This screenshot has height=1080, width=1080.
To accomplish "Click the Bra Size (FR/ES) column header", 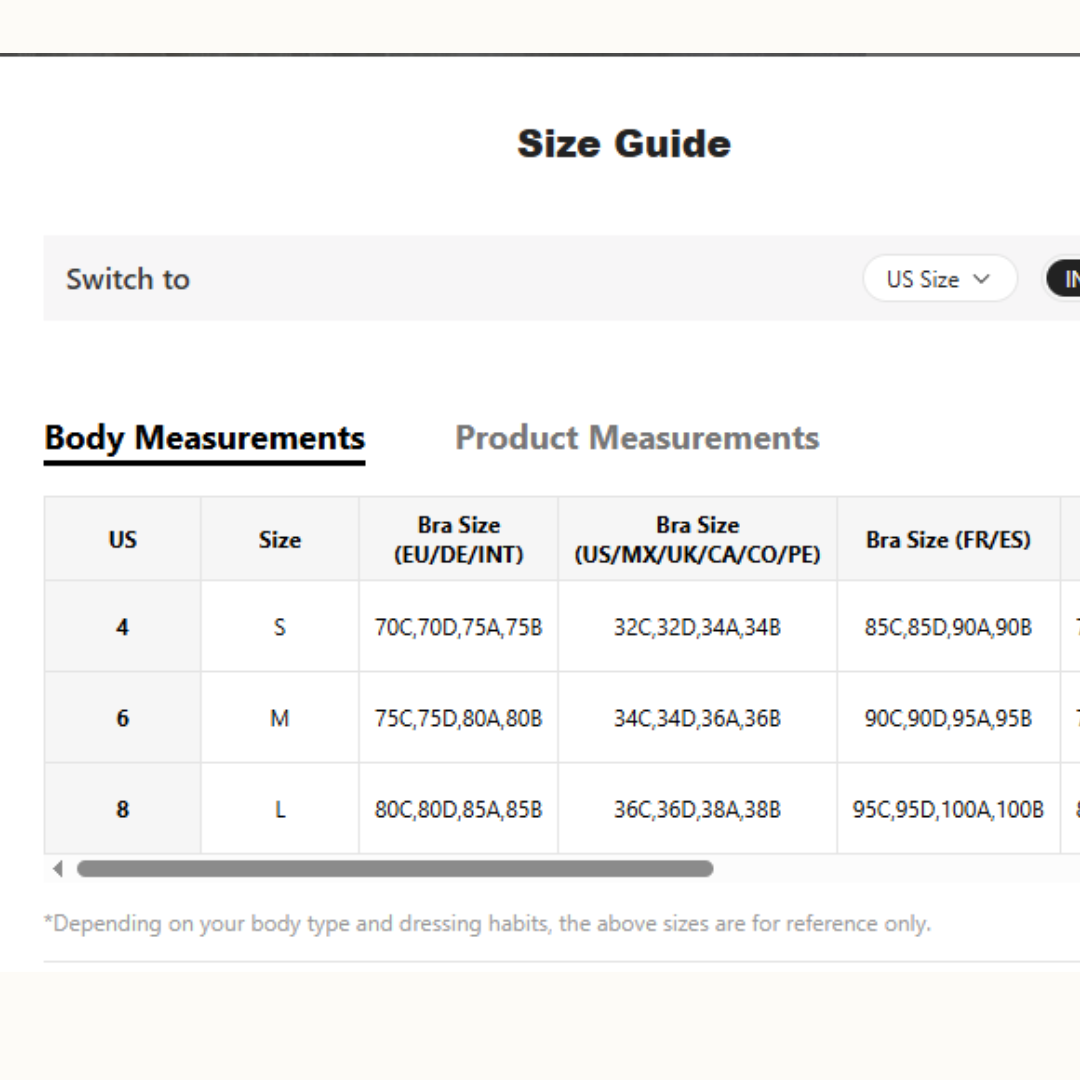I will click(x=948, y=540).
